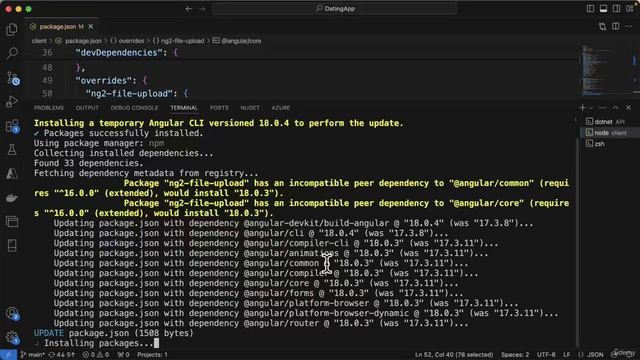Close the terminal panel
Image resolution: width=640 pixels, height=360 pixels.
pos(629,108)
